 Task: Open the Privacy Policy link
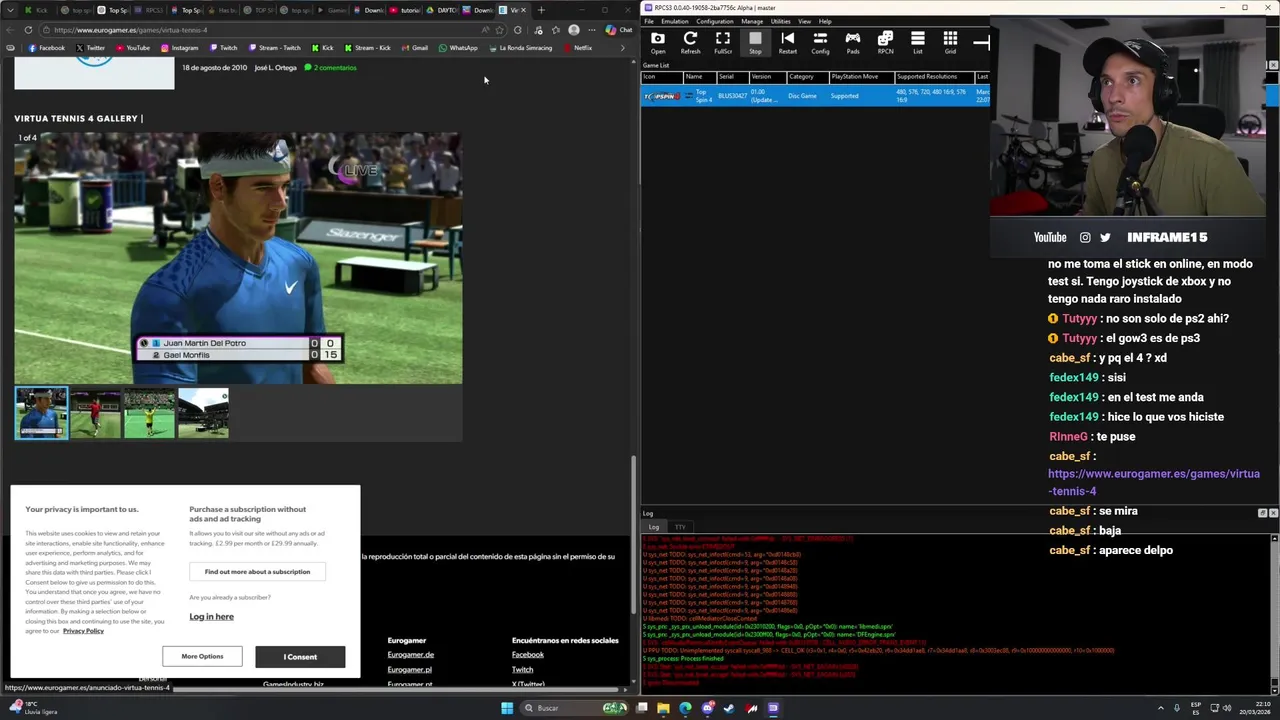83,631
